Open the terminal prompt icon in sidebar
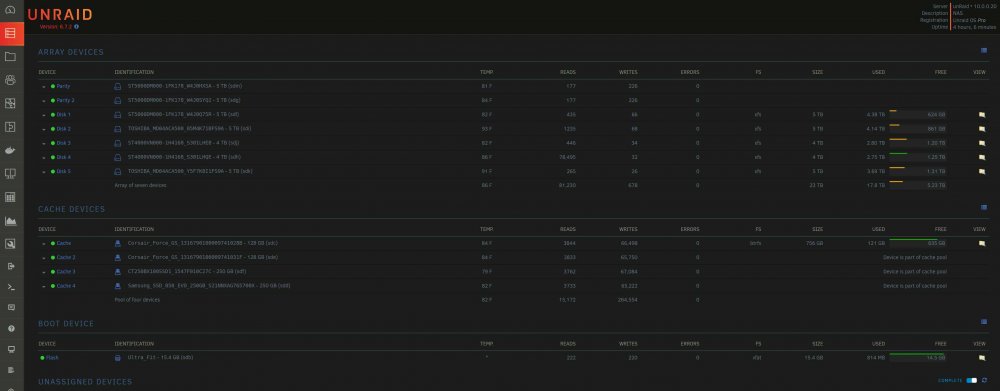This screenshot has height=391, width=1000. 10,287
